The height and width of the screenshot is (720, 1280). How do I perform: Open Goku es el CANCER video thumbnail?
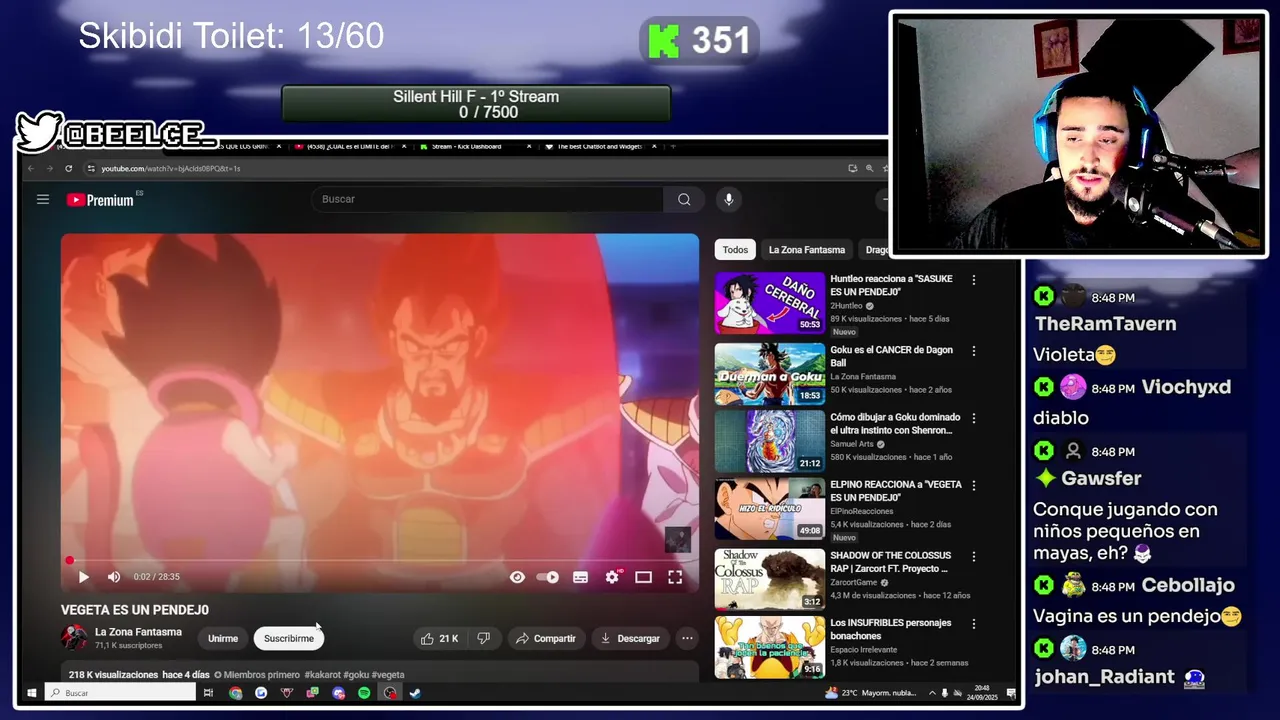[x=769, y=374]
